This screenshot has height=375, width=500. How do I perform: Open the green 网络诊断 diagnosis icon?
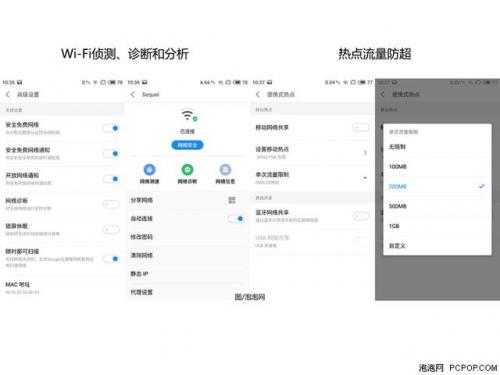(187, 170)
